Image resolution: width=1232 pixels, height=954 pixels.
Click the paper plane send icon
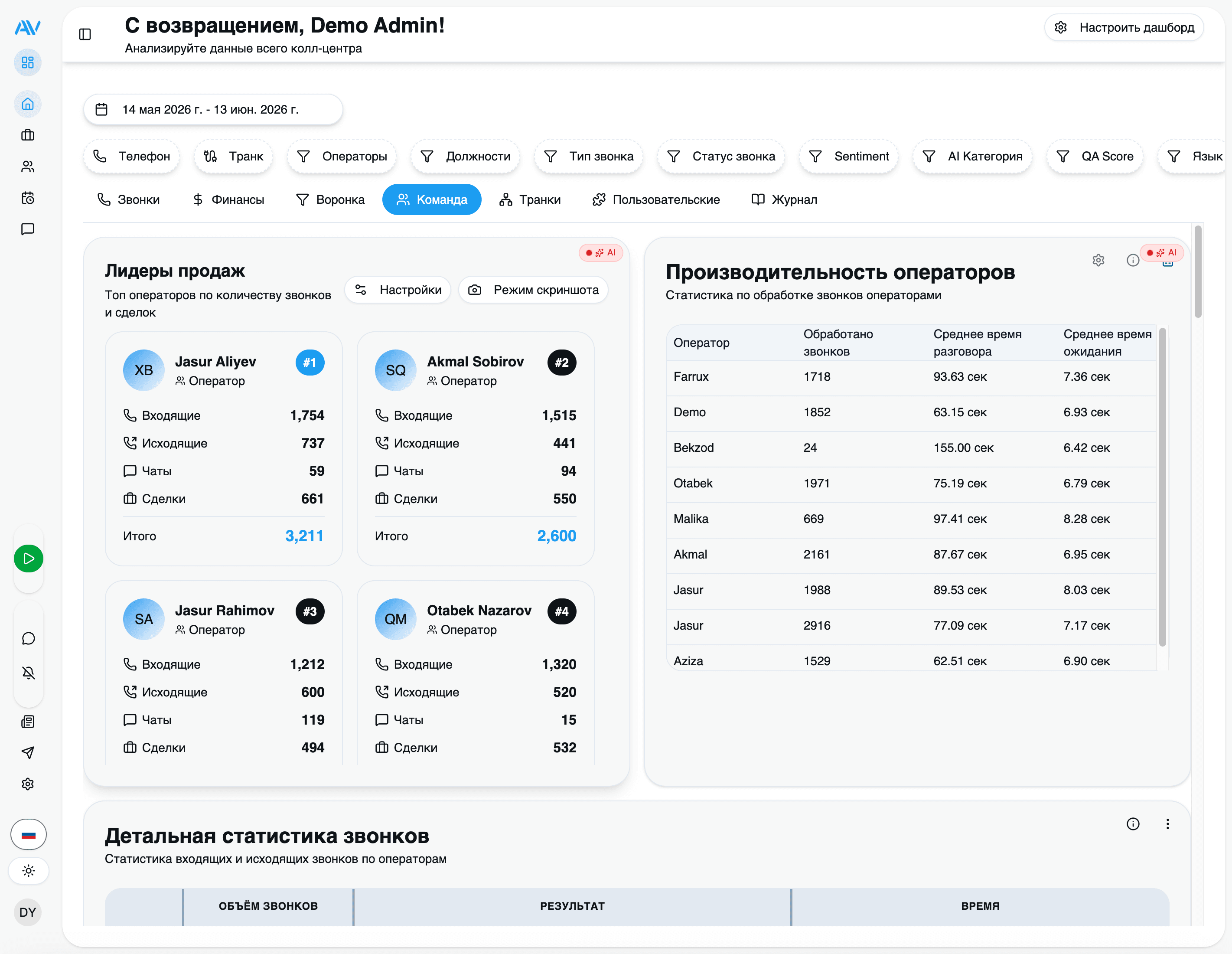pyautogui.click(x=28, y=753)
